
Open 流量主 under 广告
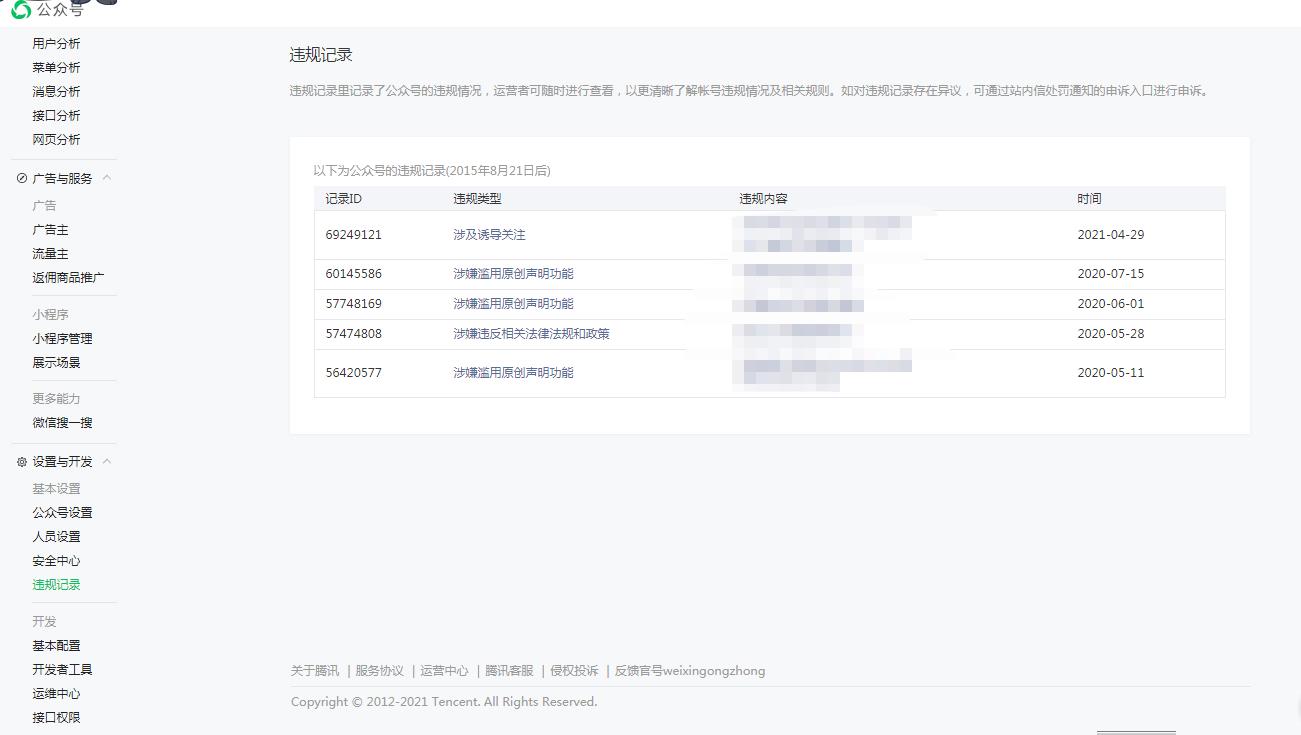50,254
